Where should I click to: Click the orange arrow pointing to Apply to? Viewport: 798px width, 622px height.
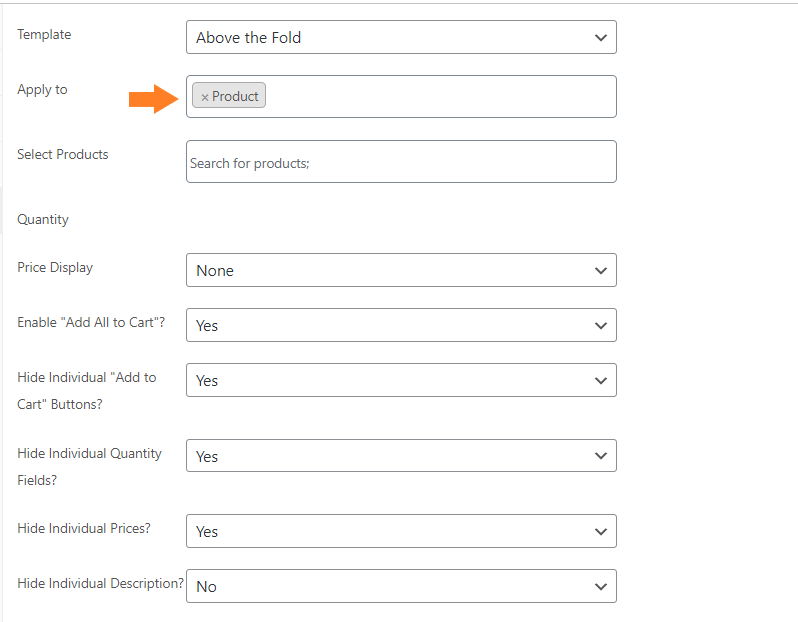(x=154, y=99)
